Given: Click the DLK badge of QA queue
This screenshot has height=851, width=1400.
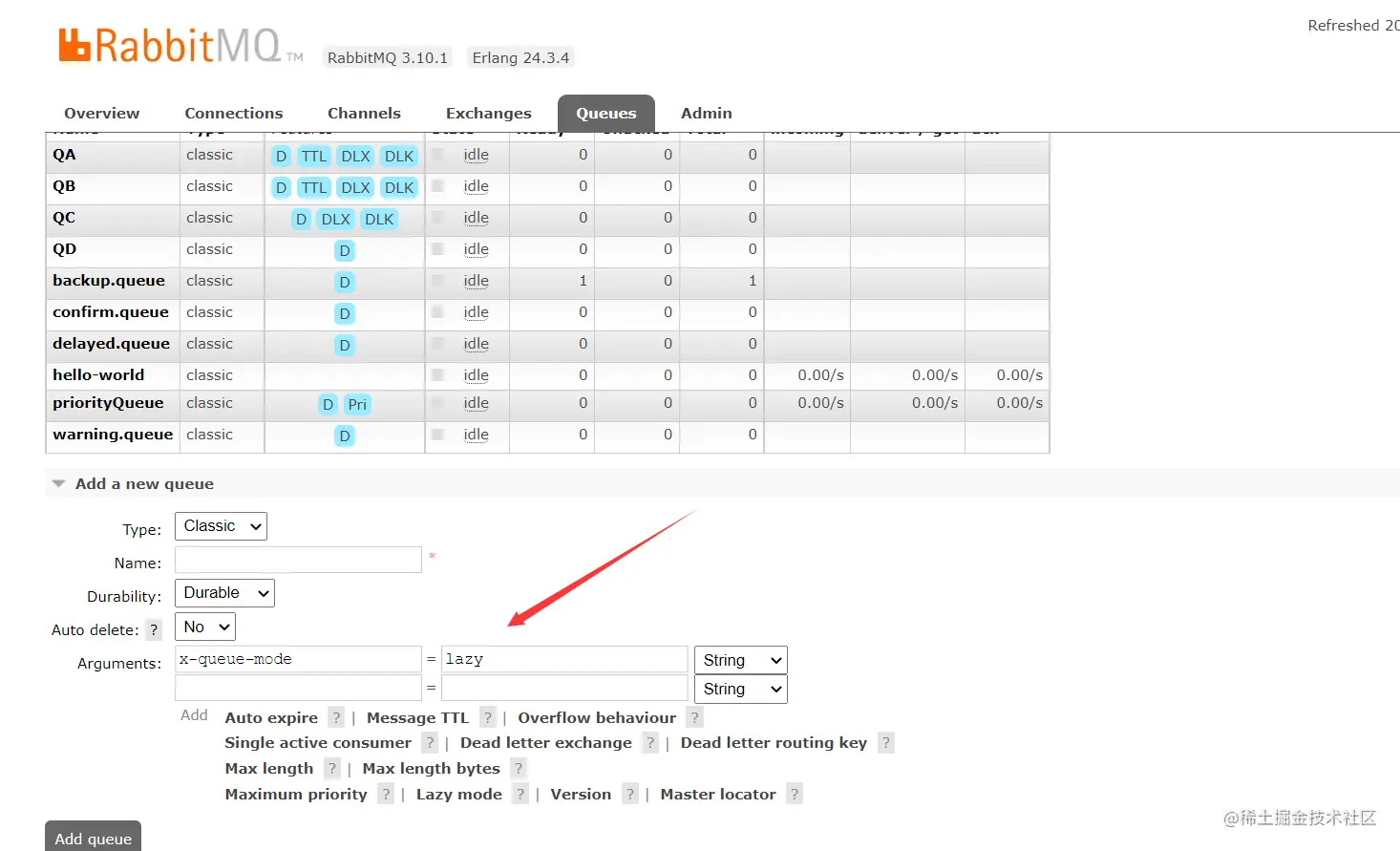Looking at the screenshot, I should point(399,157).
